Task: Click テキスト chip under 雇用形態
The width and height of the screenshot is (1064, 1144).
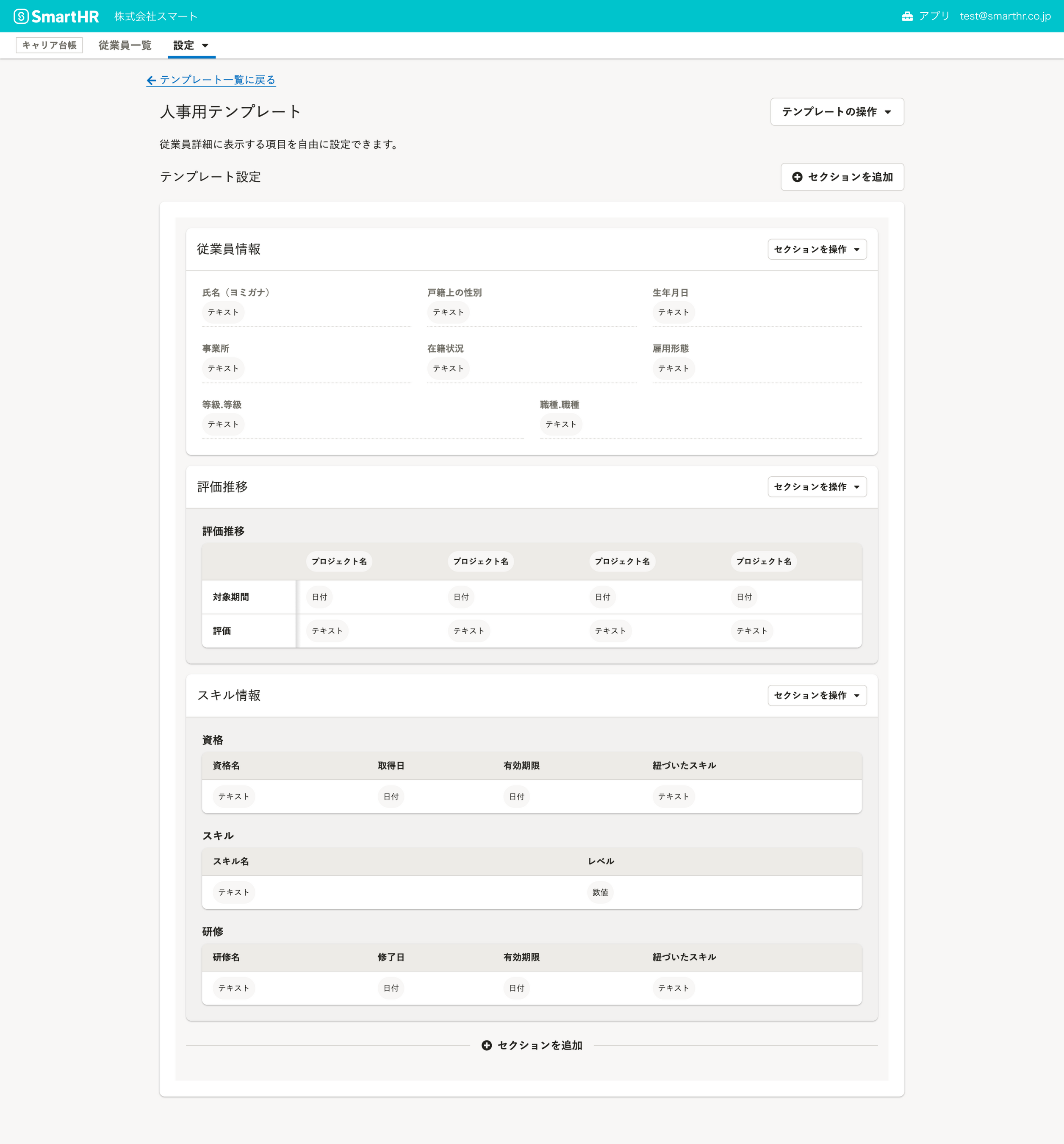Action: (x=673, y=368)
